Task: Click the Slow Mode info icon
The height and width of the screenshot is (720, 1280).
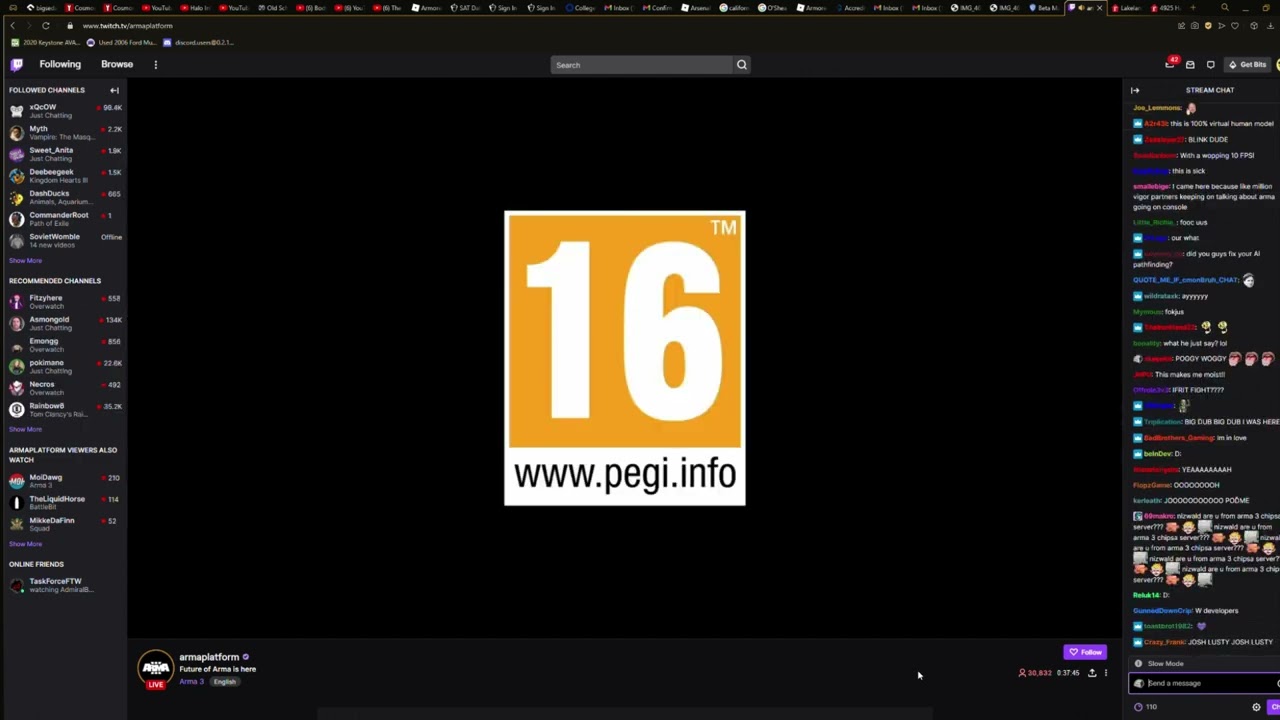Action: pyautogui.click(x=1138, y=664)
